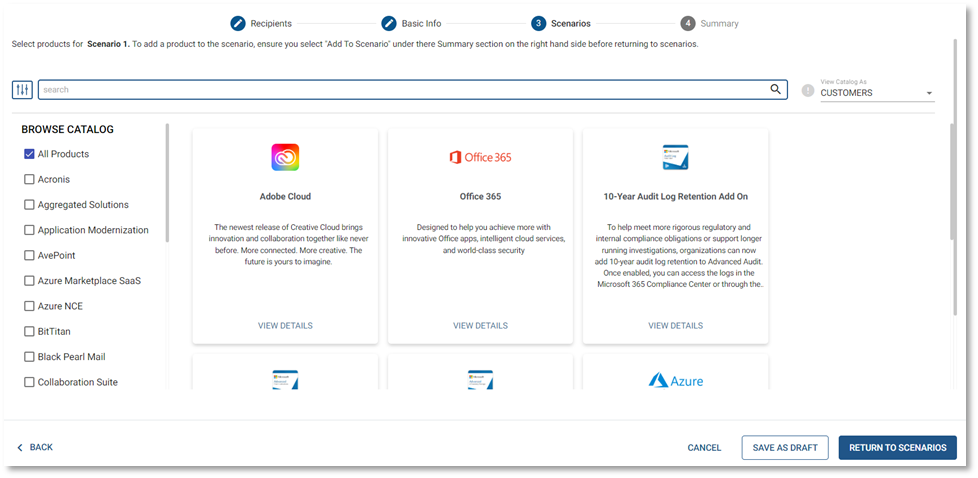View details of 10-Year Audit Log Retention

675,326
